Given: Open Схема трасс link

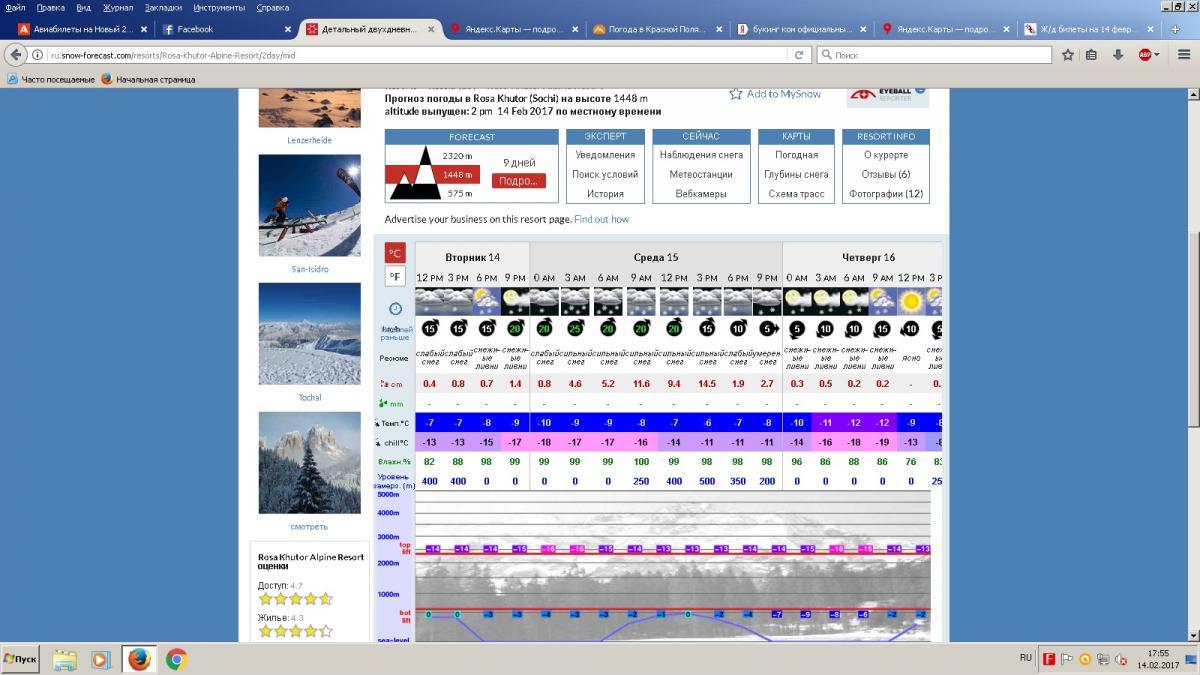Looking at the screenshot, I should pyautogui.click(x=796, y=194).
